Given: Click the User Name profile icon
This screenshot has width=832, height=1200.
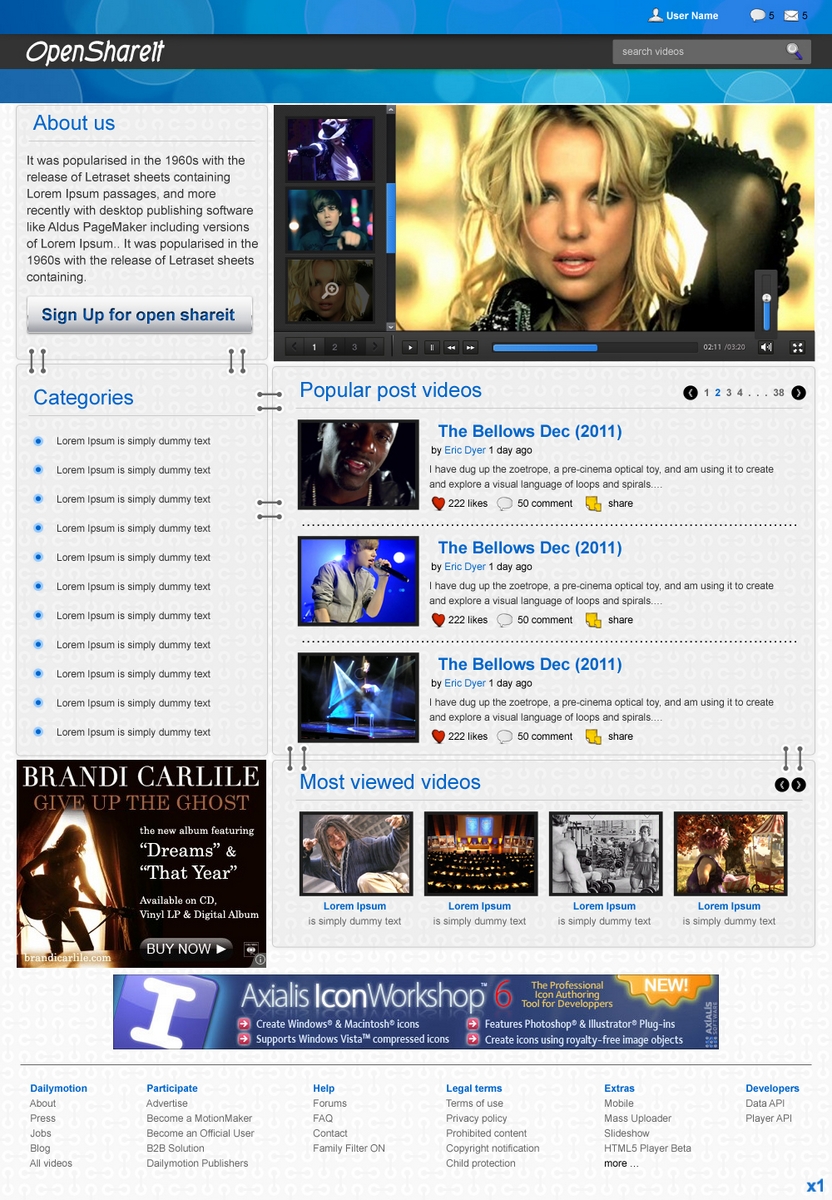Looking at the screenshot, I should point(656,15).
